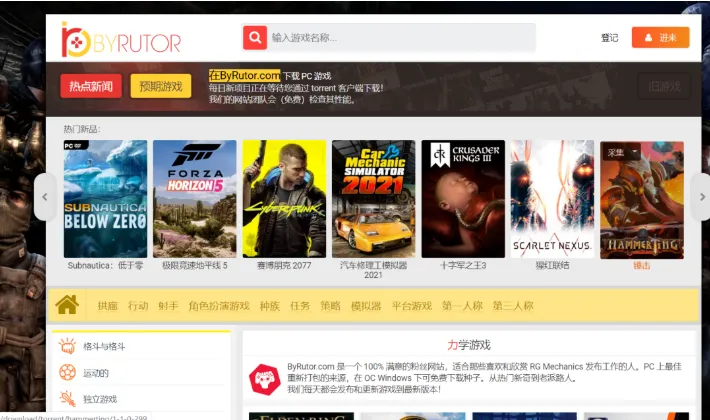Click the Subnautica: 低于零 title text

[x=106, y=266]
